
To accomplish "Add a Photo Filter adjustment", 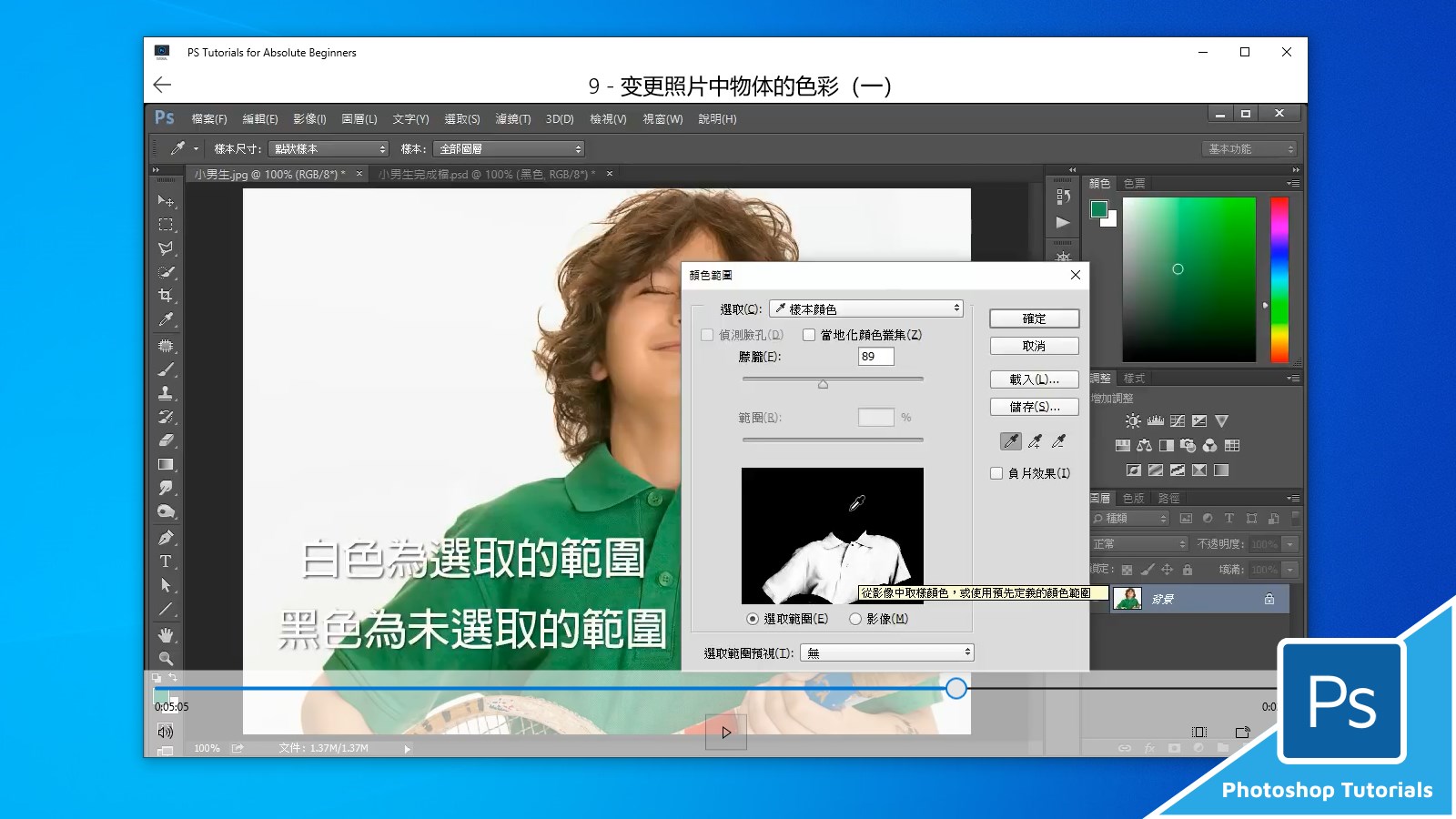I will point(1188,445).
